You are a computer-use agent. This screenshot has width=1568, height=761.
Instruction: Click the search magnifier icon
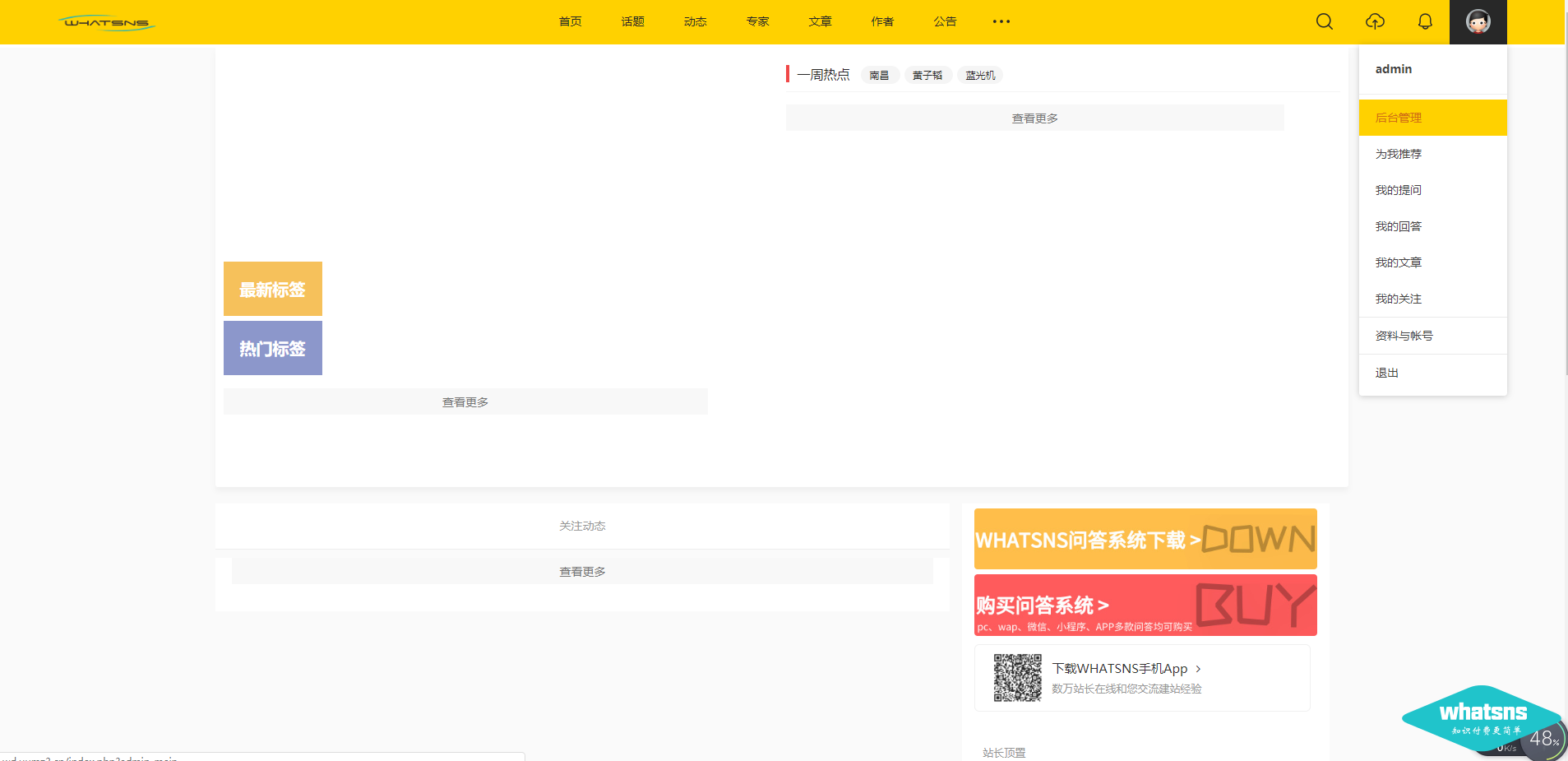1324,21
